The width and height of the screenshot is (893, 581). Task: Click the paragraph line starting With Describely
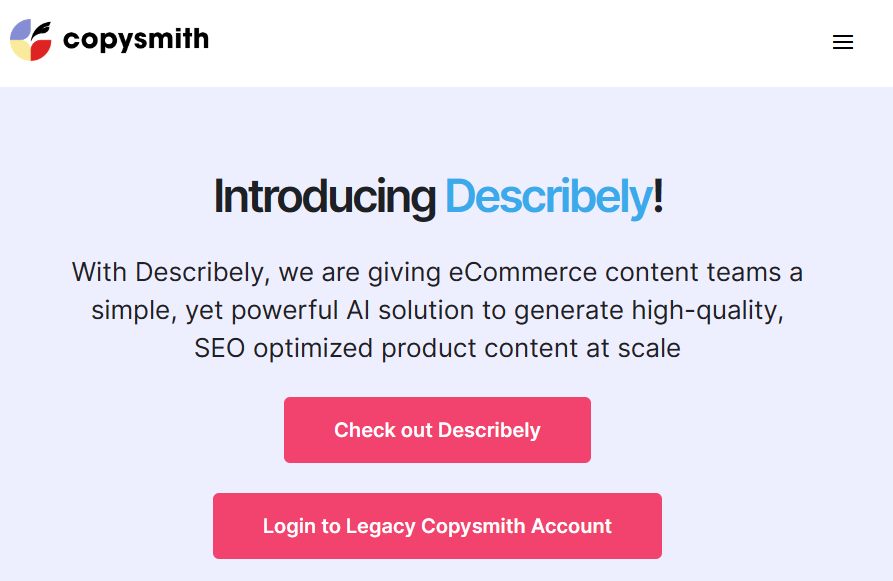[x=437, y=272]
